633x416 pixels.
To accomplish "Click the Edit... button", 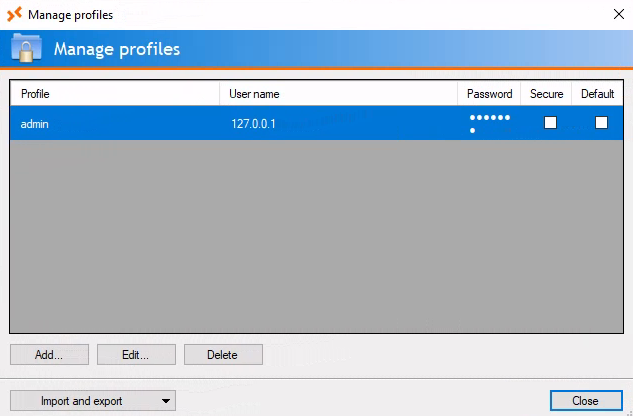I will point(136,355).
